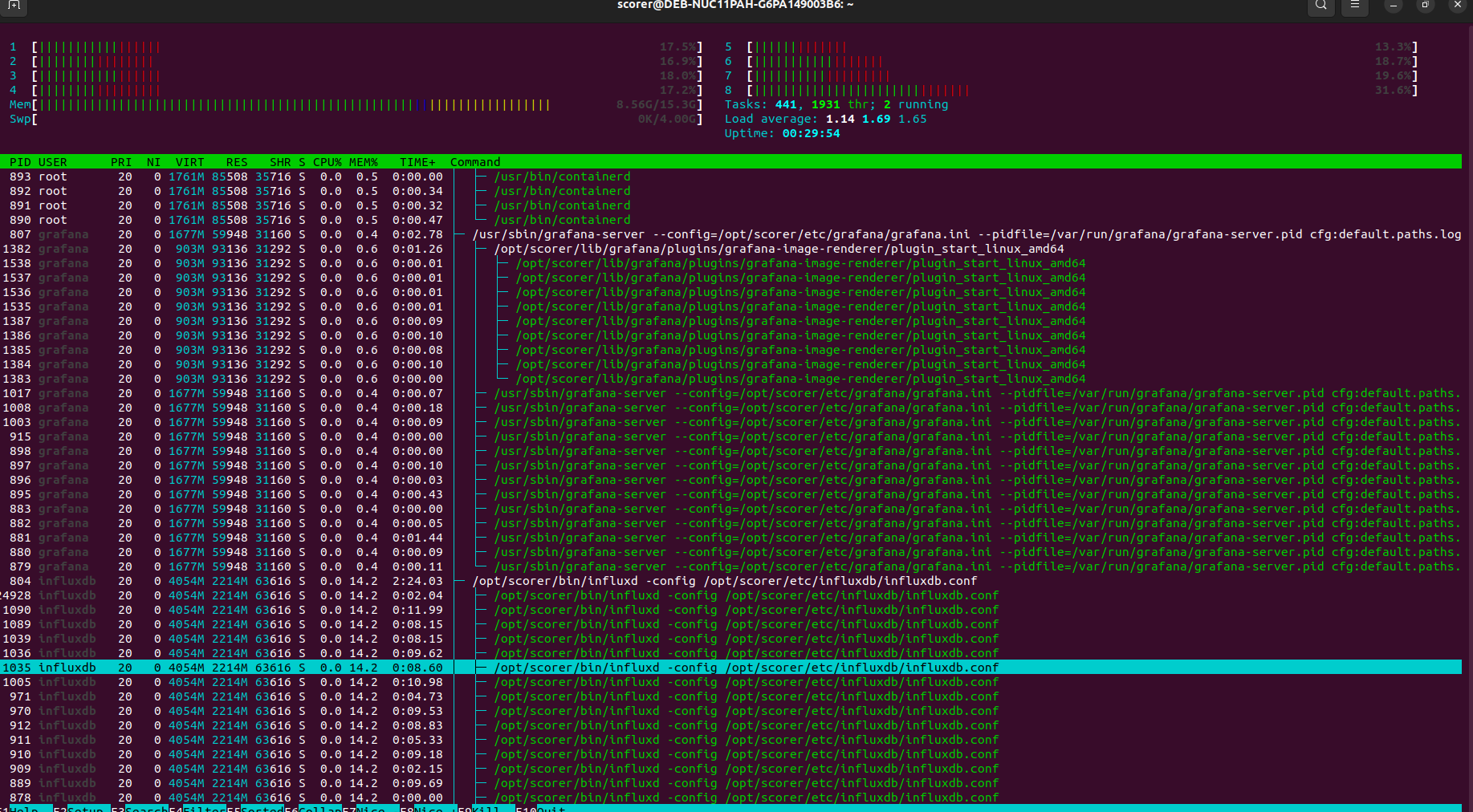Open the terminal hamburger menu

(x=1355, y=6)
